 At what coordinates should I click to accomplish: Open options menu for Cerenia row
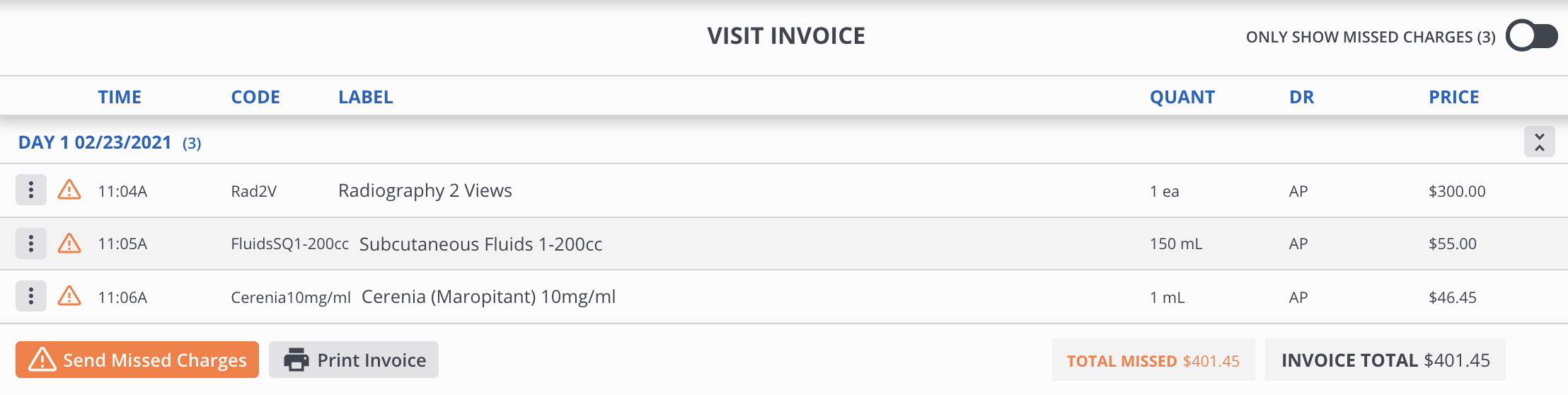tap(31, 296)
